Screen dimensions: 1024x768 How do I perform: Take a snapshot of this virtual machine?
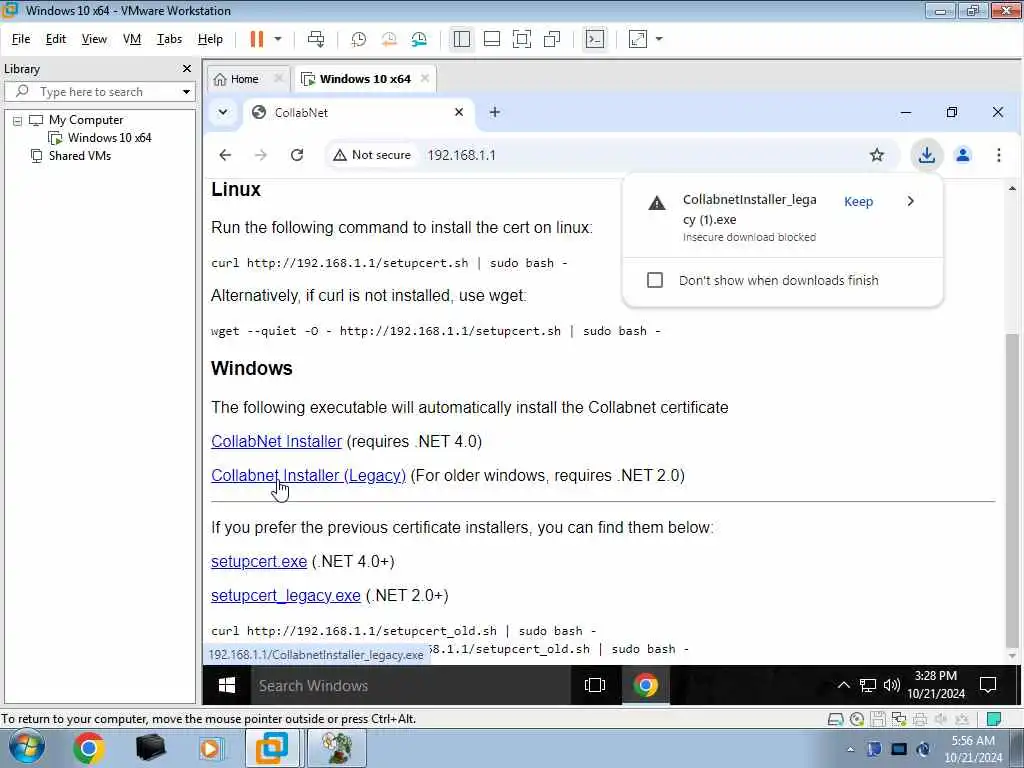point(359,39)
